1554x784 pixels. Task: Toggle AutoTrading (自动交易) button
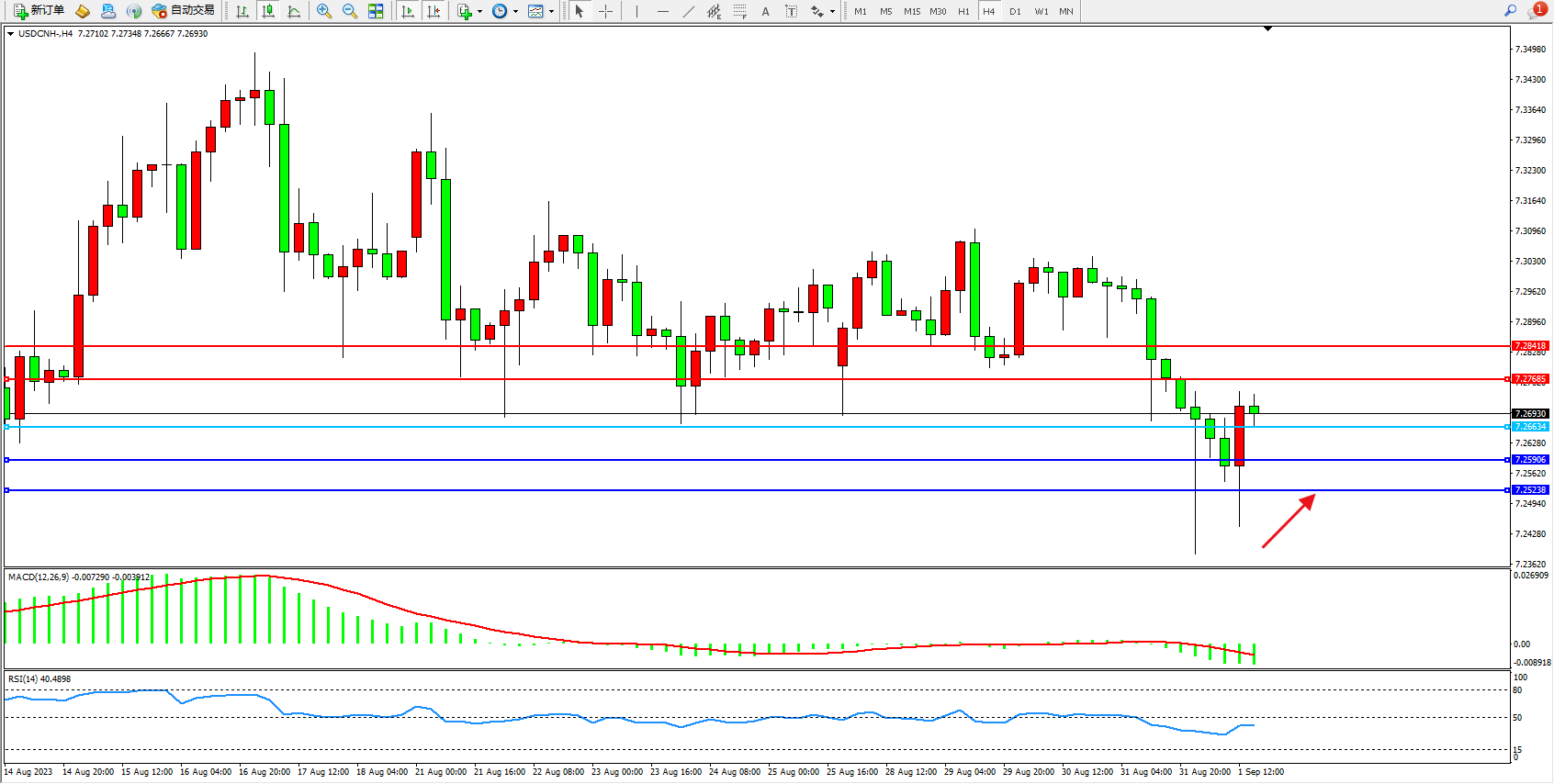coord(184,11)
